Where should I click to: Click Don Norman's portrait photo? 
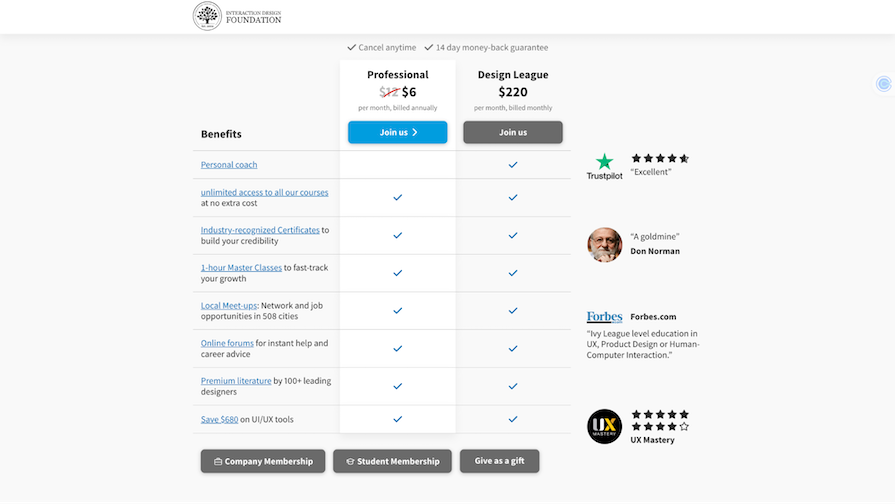click(x=604, y=245)
